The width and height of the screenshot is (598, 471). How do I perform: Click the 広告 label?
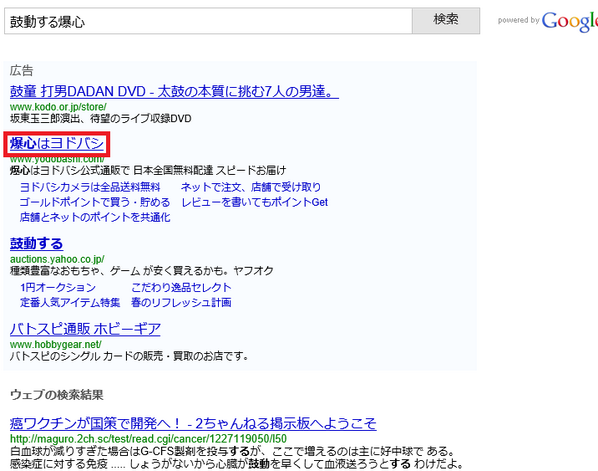coord(22,71)
